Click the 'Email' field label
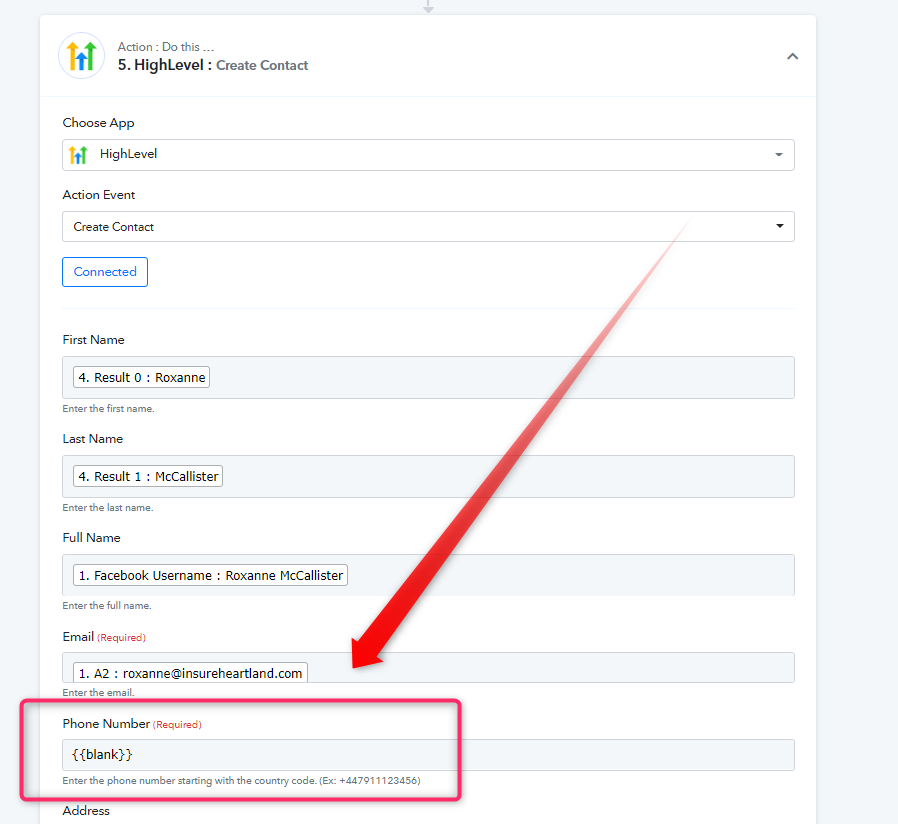 78,637
